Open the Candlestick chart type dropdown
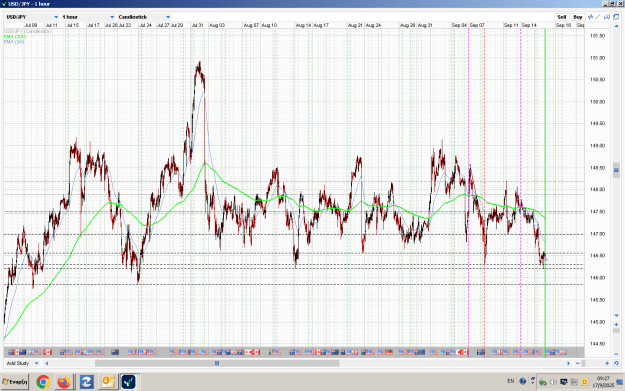Viewport: 625px width, 391px height. coord(144,17)
